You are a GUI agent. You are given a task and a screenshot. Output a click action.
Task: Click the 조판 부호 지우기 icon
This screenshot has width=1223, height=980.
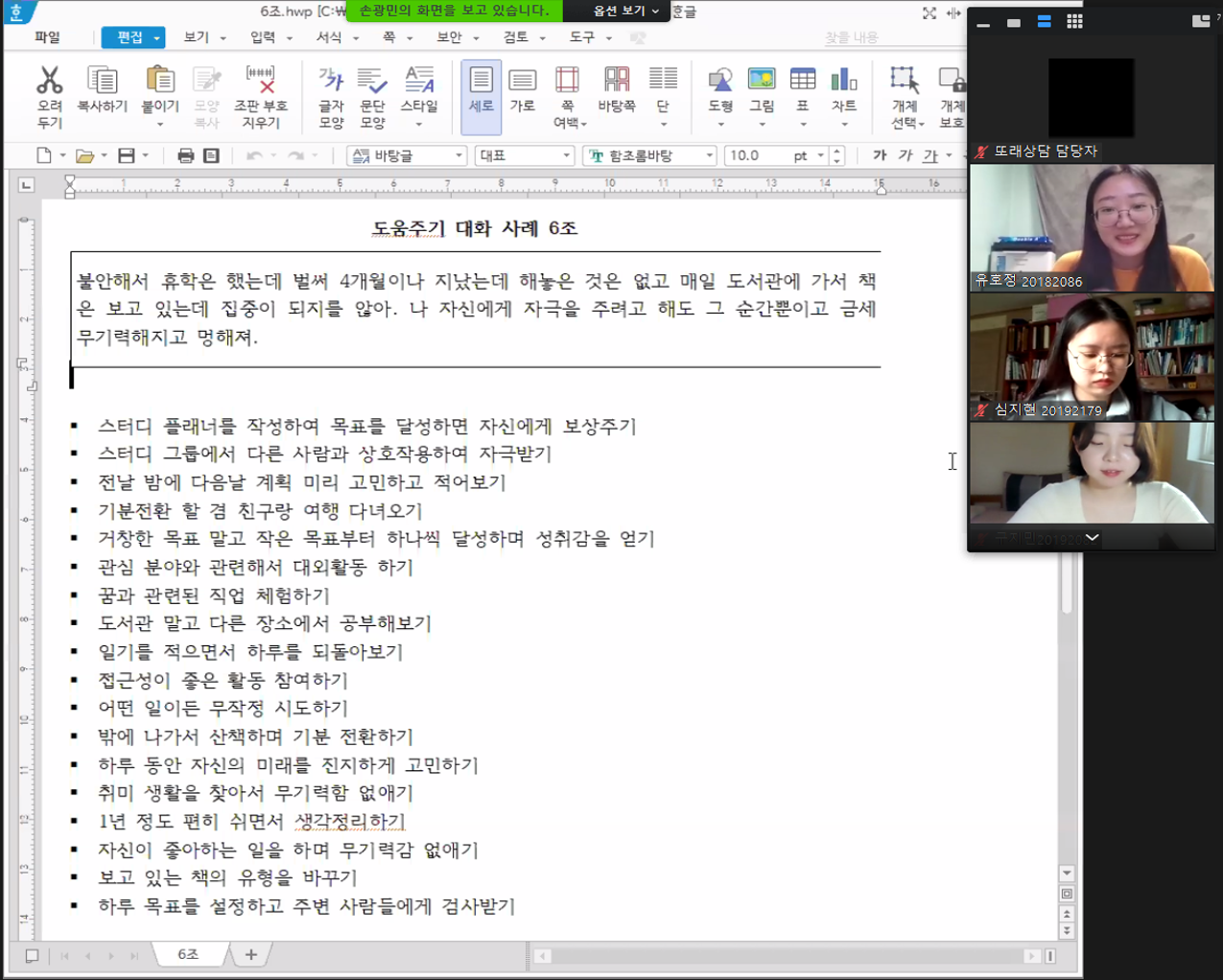coord(260,81)
